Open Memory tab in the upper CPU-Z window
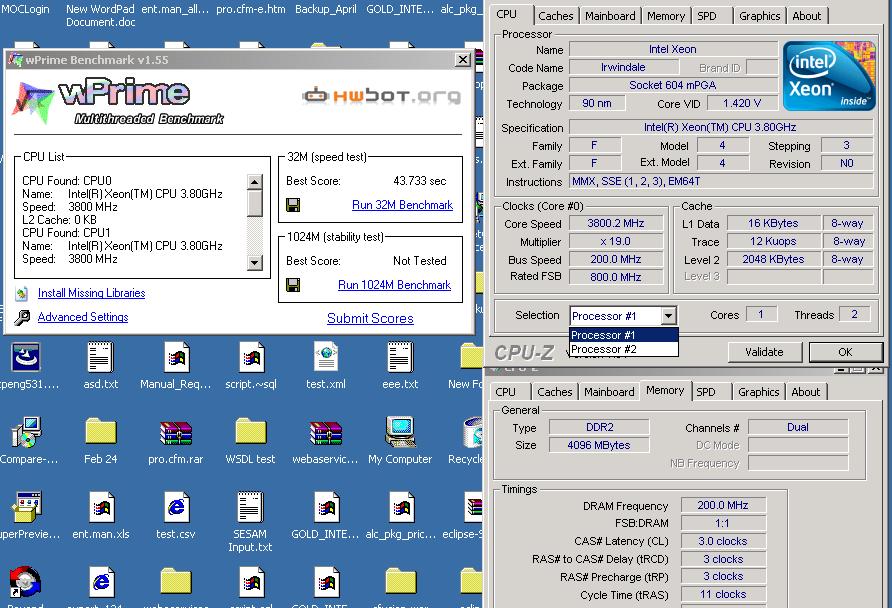The width and height of the screenshot is (892, 608). 666,16
